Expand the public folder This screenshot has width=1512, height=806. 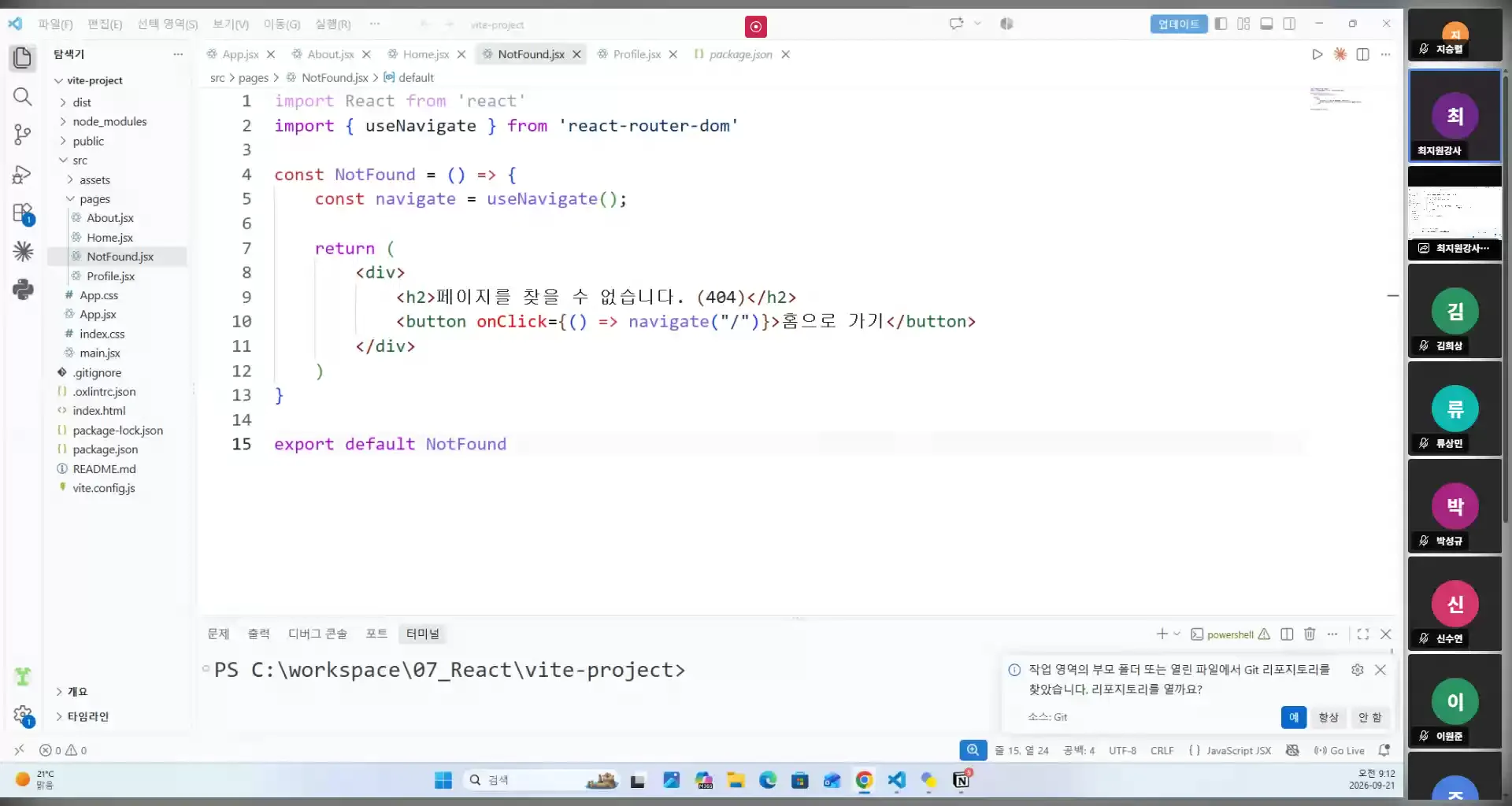[x=63, y=141]
